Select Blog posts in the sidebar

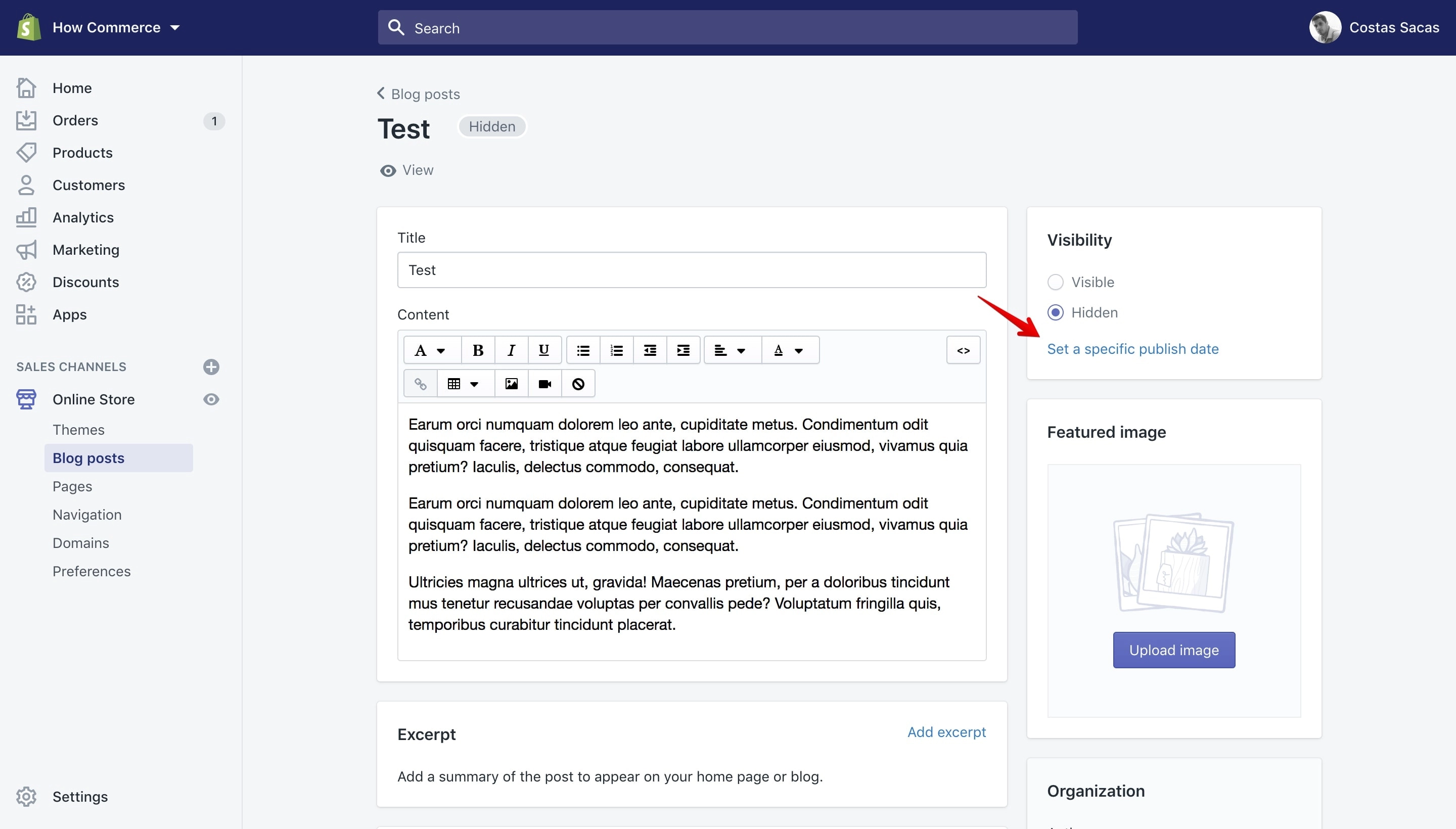pyautogui.click(x=118, y=458)
